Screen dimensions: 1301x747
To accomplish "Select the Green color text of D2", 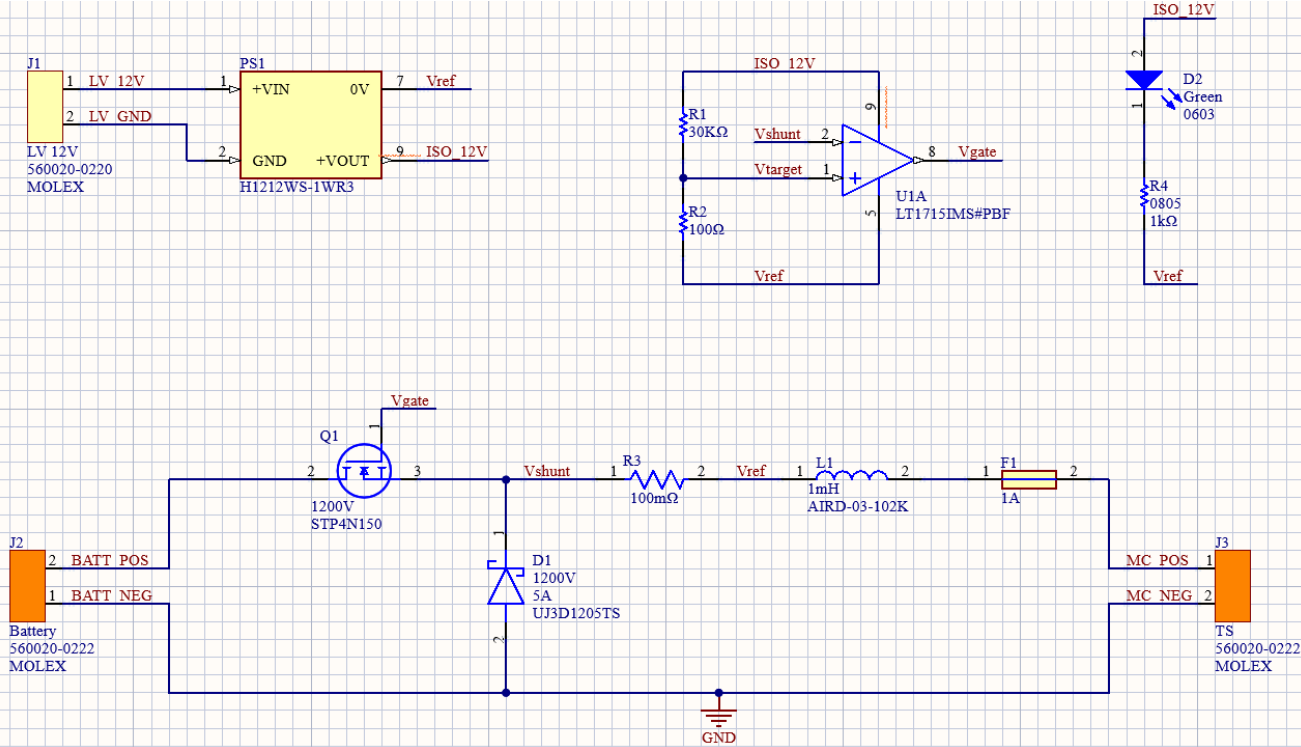I will click(x=1203, y=98).
